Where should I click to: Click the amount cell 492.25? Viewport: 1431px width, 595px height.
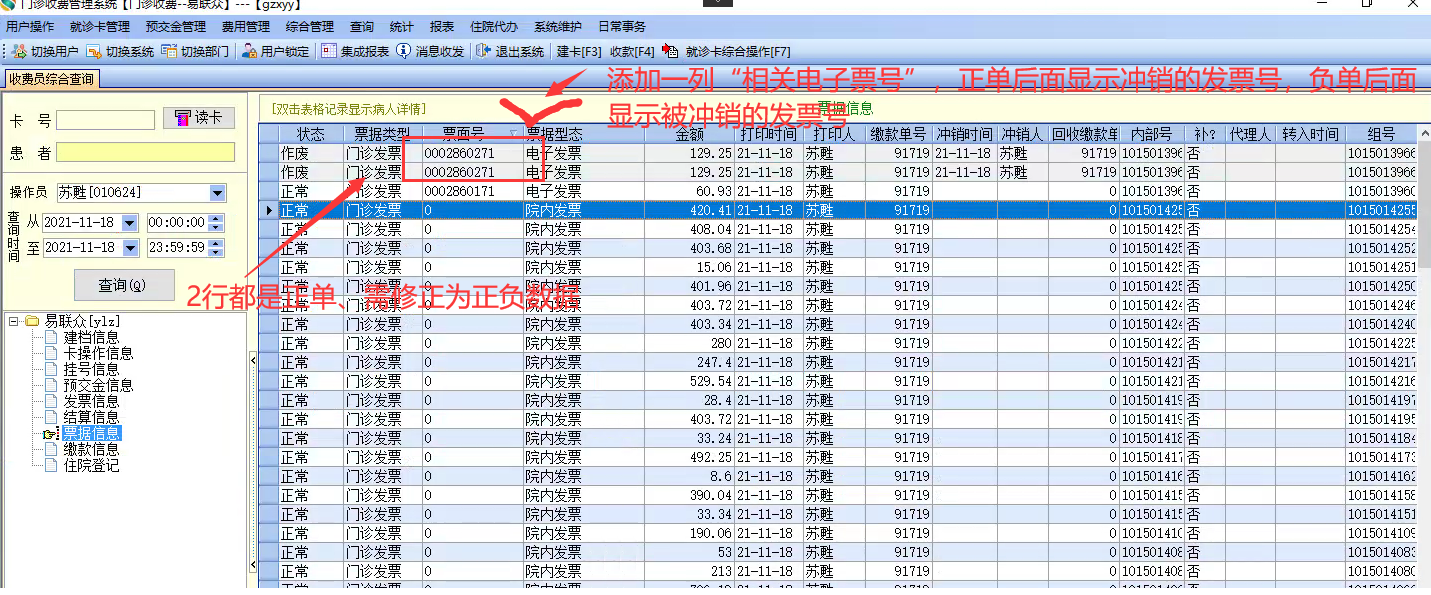689,457
